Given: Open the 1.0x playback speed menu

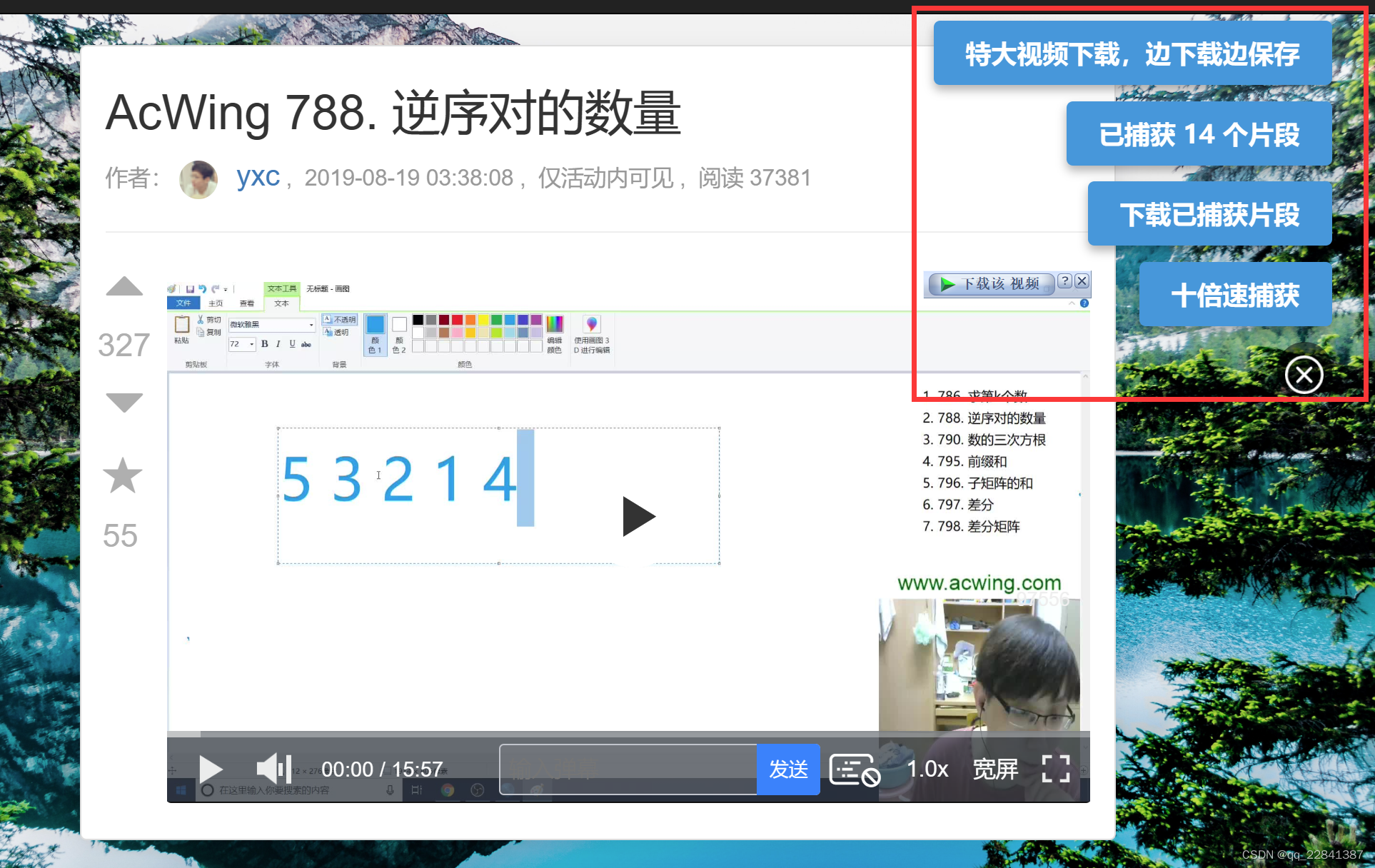Looking at the screenshot, I should (x=927, y=769).
